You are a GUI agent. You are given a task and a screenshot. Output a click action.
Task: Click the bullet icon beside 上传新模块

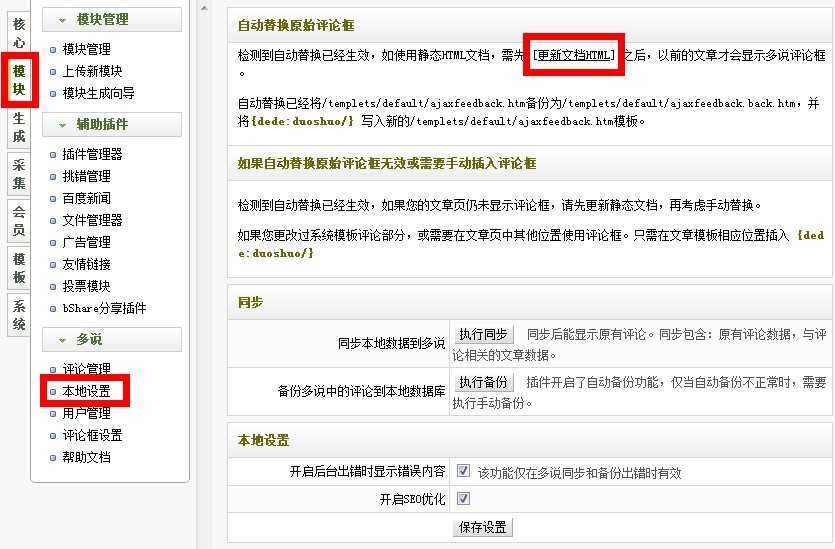pyautogui.click(x=53, y=72)
